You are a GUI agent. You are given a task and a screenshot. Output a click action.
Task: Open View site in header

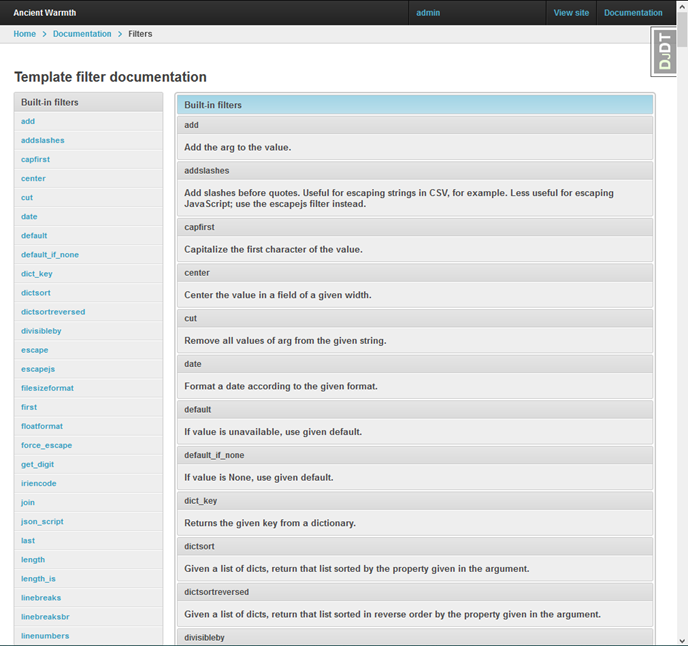pyautogui.click(x=571, y=13)
